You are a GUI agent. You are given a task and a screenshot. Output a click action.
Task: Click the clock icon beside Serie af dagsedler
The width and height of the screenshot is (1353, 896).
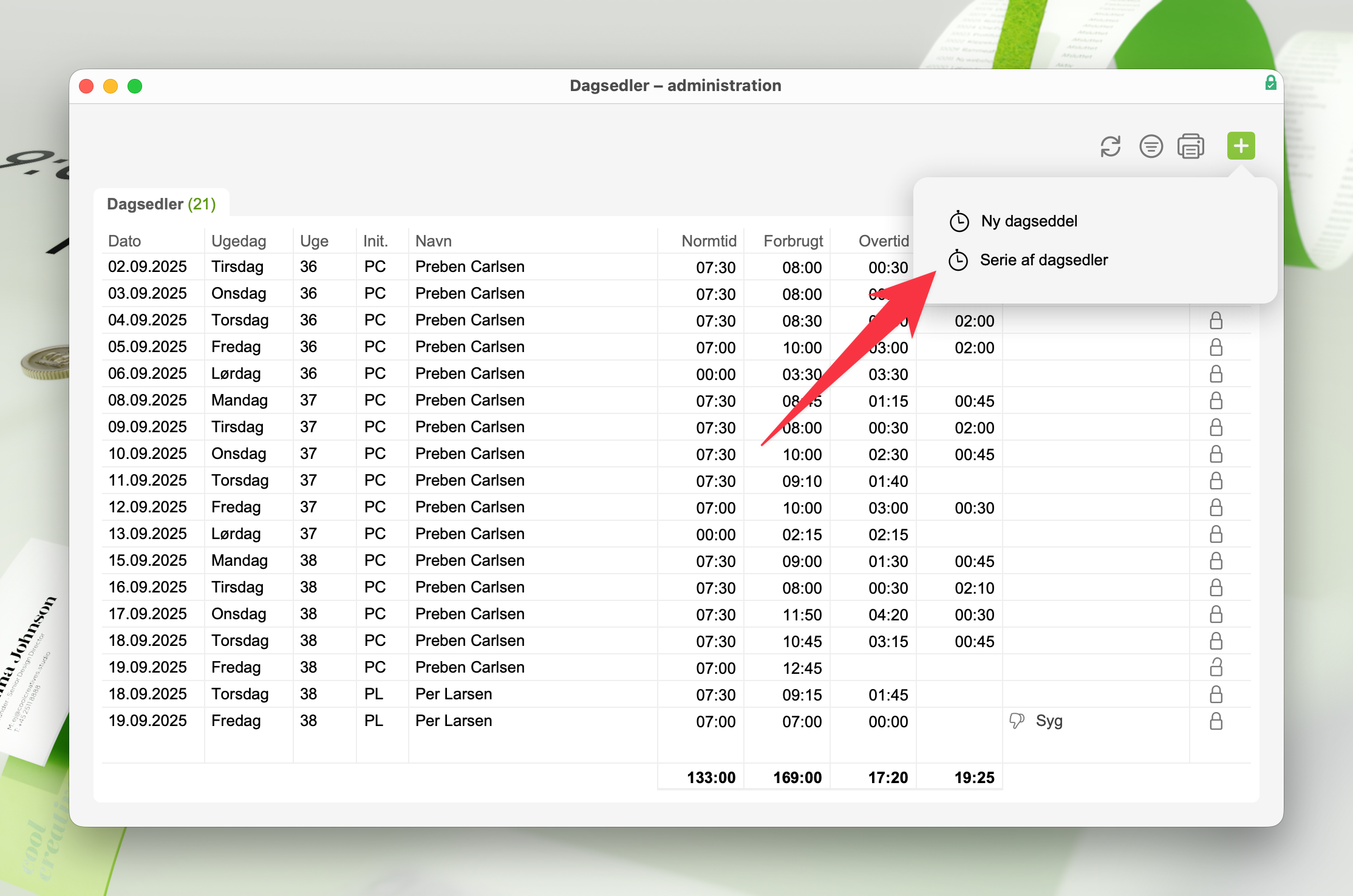click(958, 260)
